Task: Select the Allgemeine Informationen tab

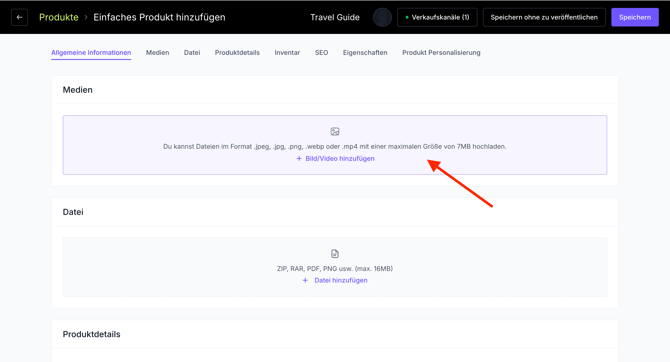Action: tap(91, 53)
